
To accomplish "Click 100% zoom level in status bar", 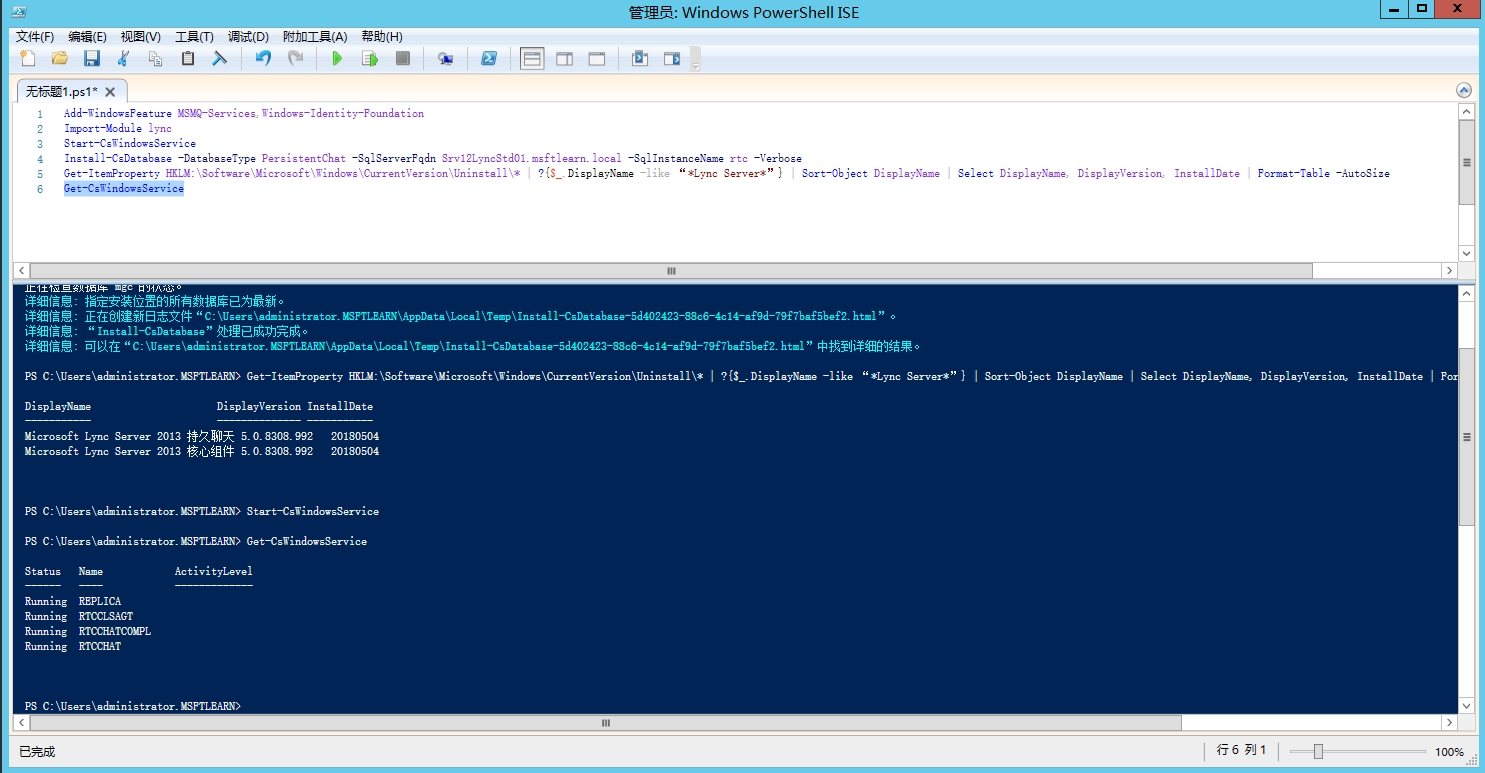I will pos(1449,752).
